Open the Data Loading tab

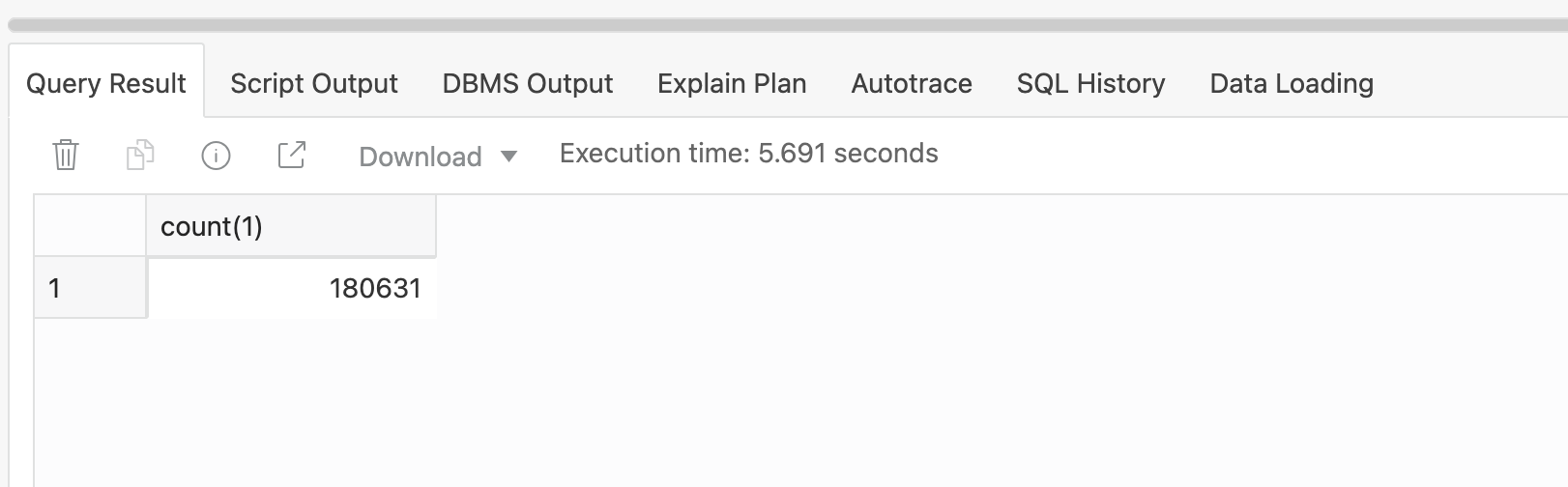pos(1292,84)
